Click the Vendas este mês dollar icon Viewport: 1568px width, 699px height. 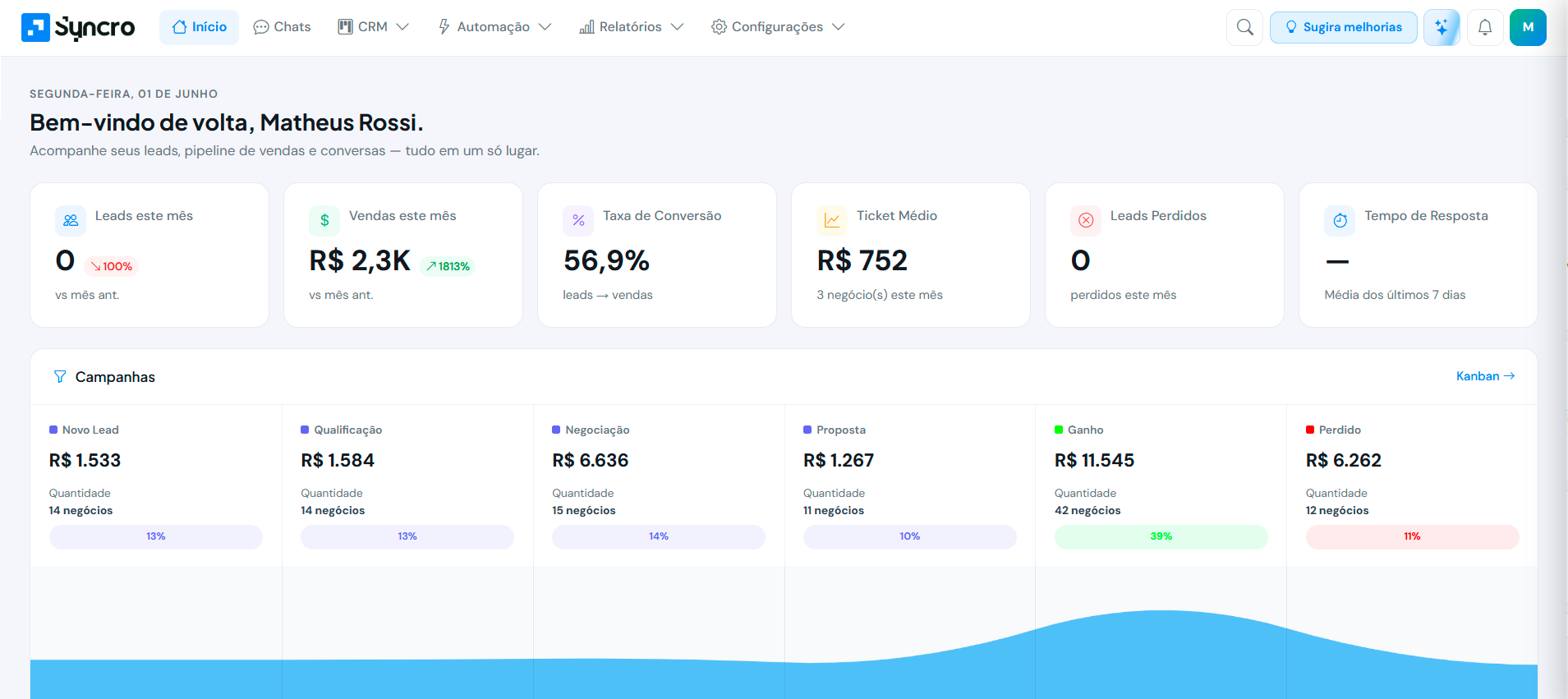pos(324,220)
